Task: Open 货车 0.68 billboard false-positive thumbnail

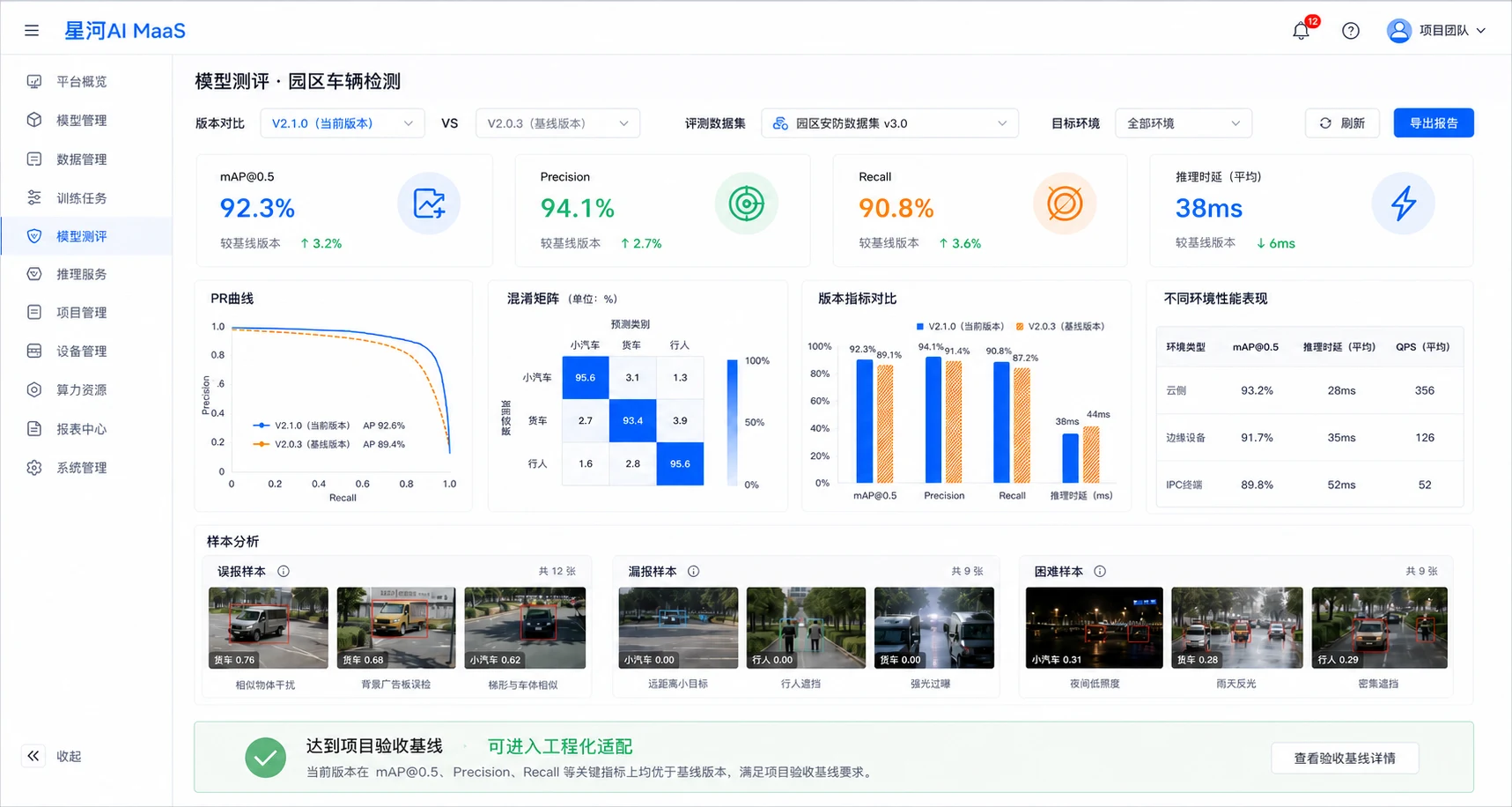Action: 396,628
